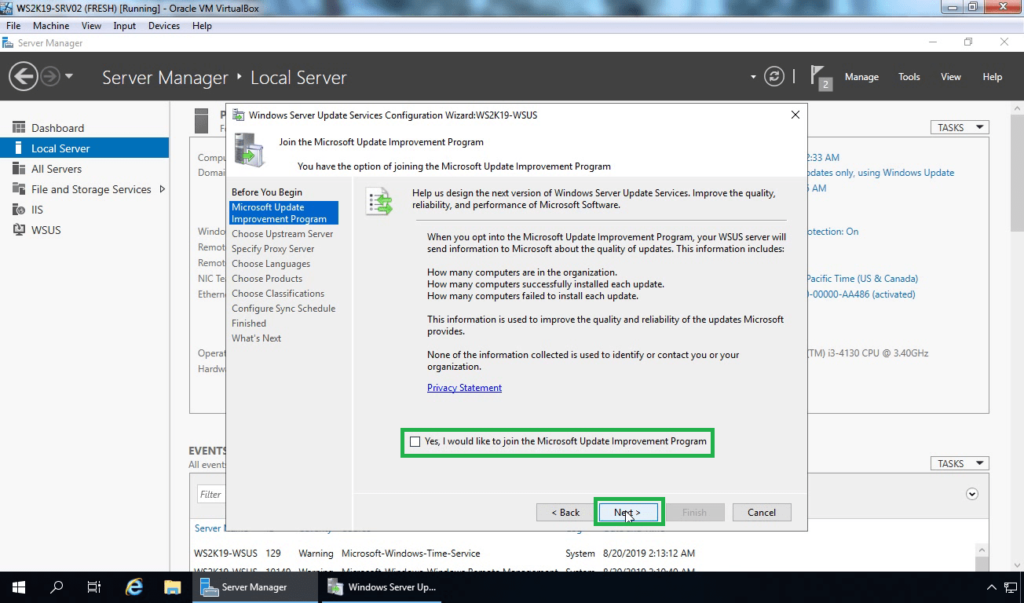Click the Server Manager forward arrow

point(50,76)
